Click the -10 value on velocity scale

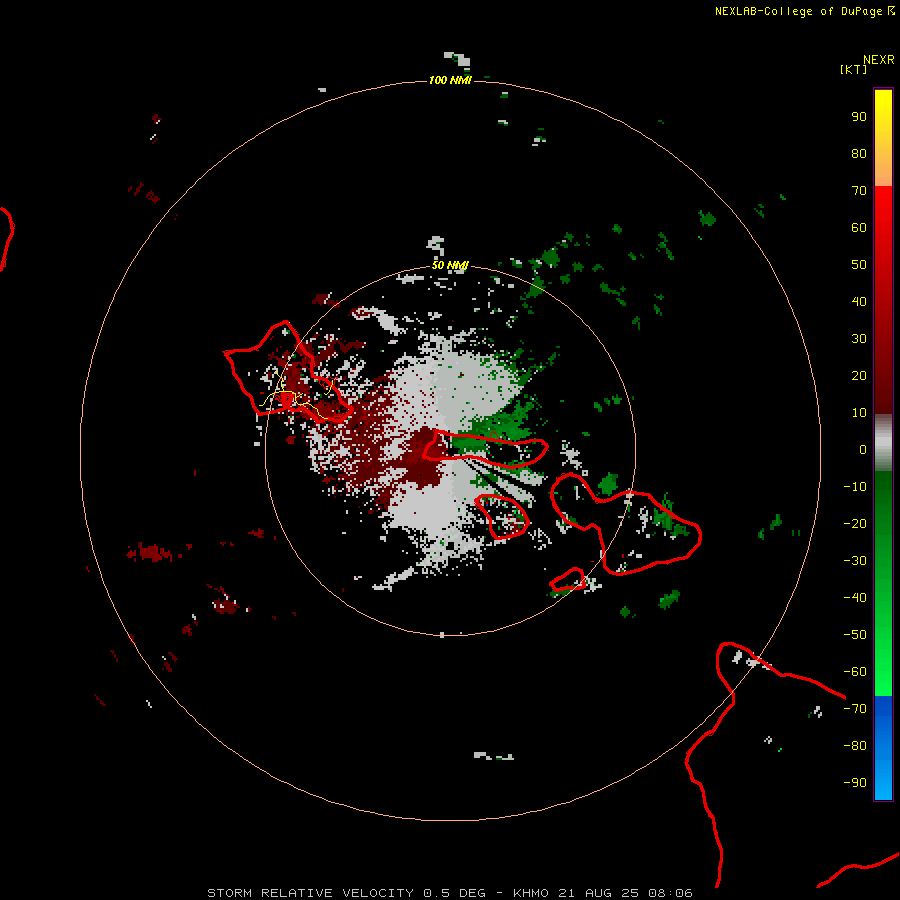[x=855, y=487]
